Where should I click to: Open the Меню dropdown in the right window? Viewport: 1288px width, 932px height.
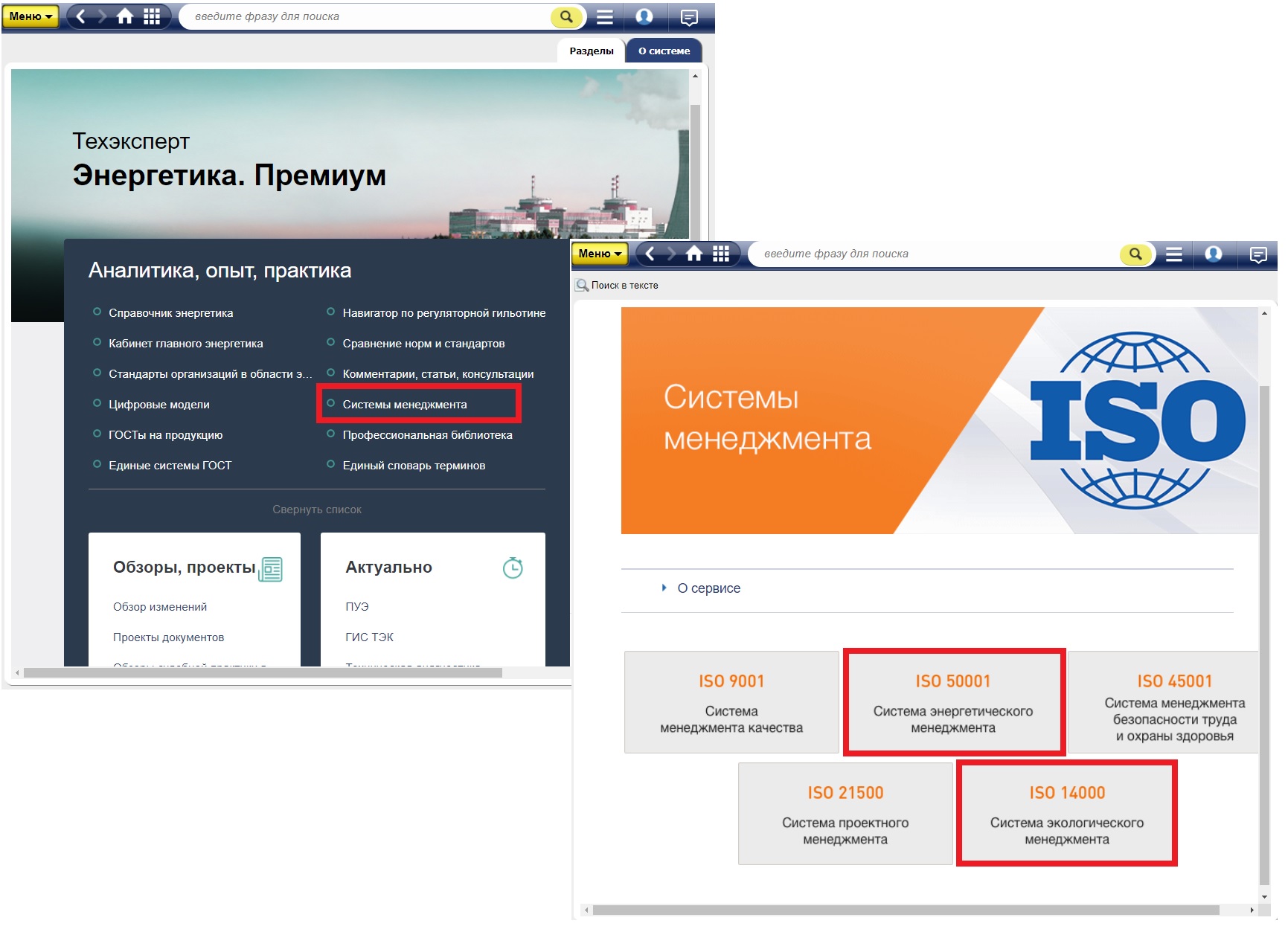(600, 254)
